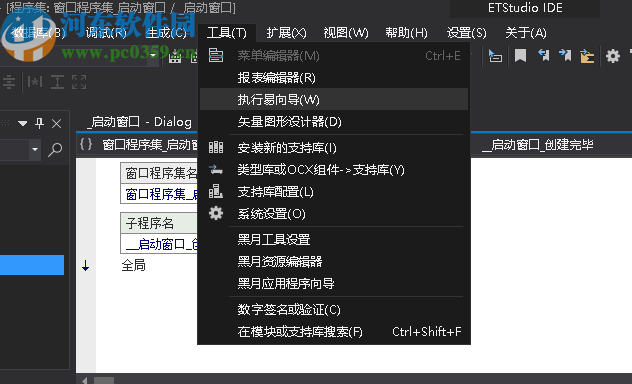Image resolution: width=632 pixels, height=384 pixels.
Task: Choose 黑月工具设置
Action: tap(334, 240)
